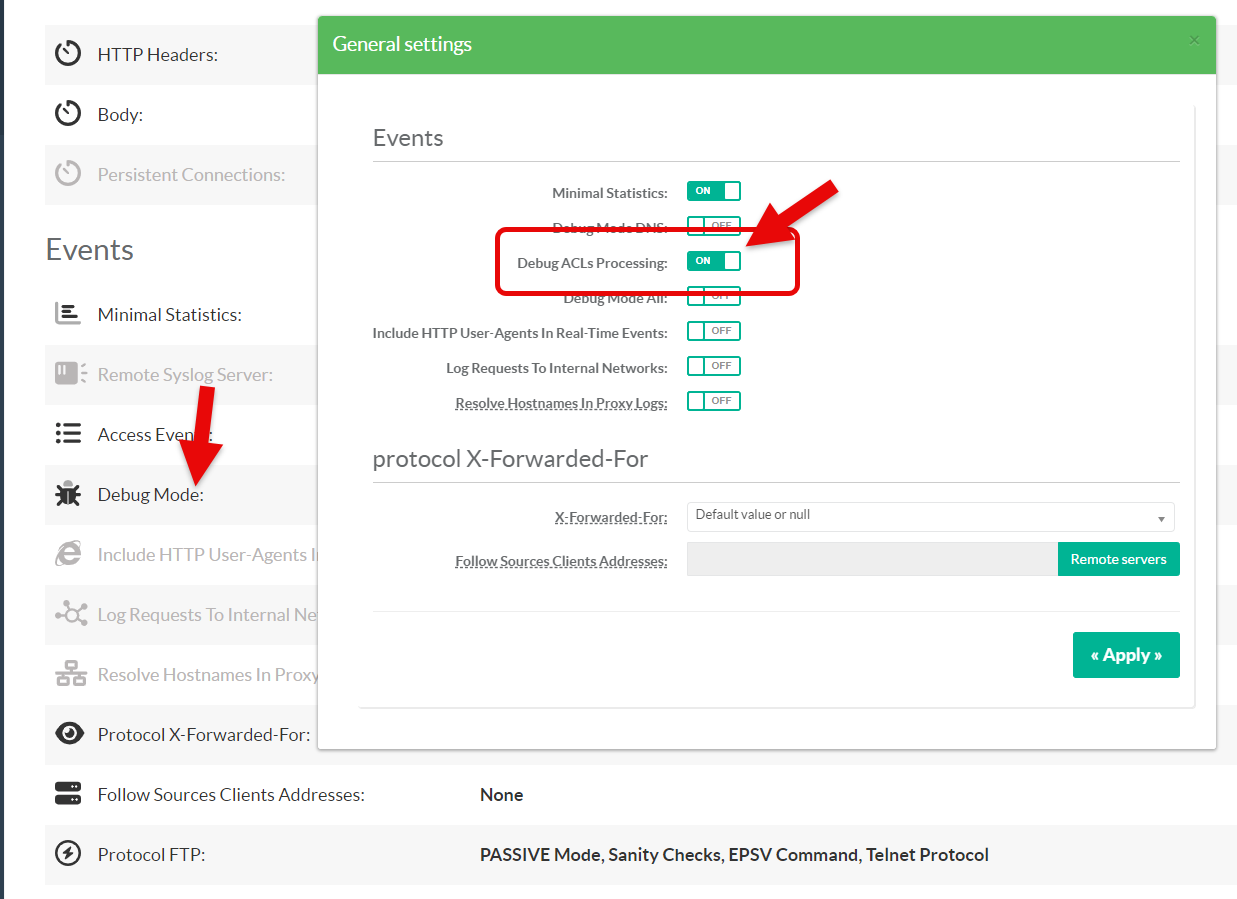Toggle Resolve Hostnames In Proxy Logs on

(x=713, y=401)
